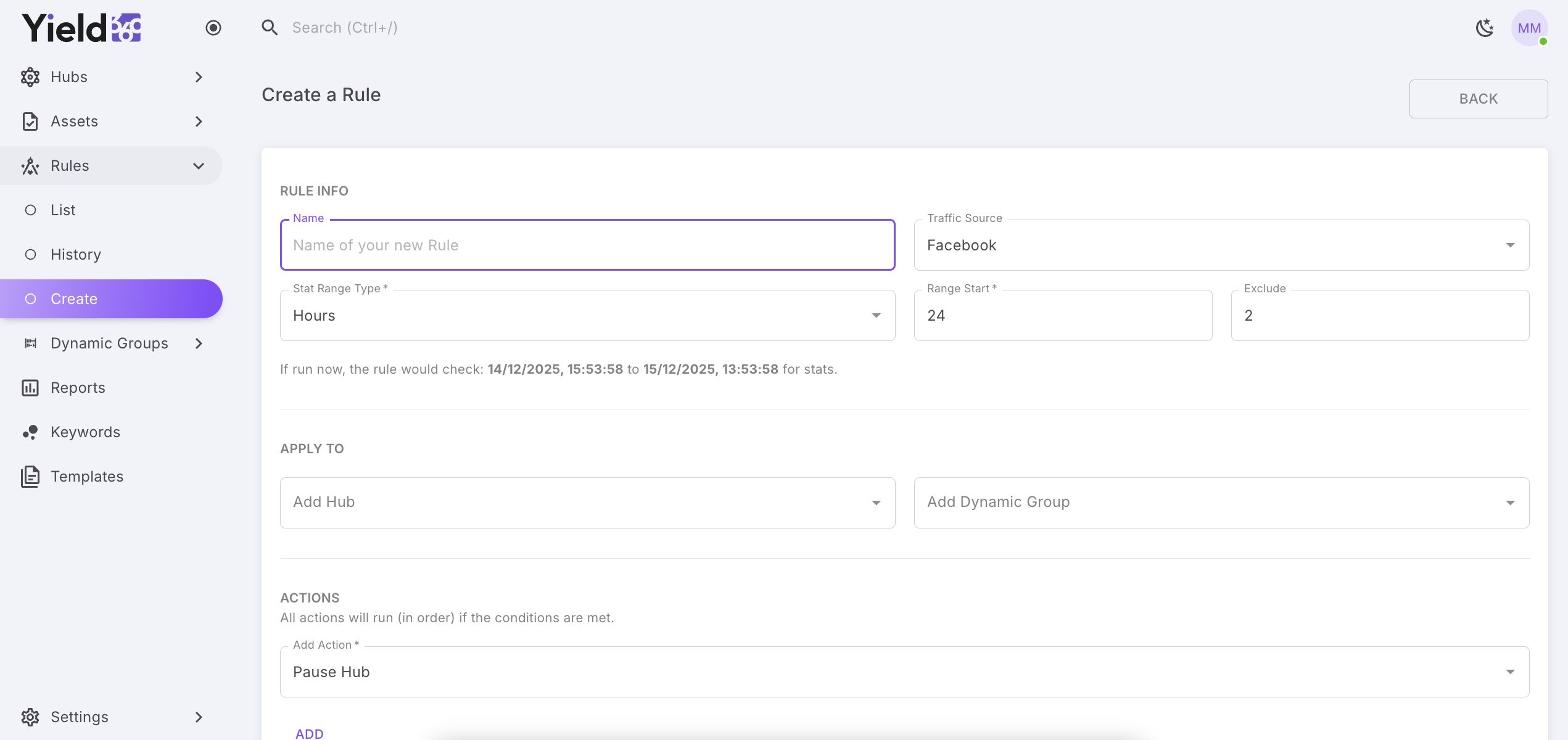Click the Keywords bubbles icon

[30, 432]
